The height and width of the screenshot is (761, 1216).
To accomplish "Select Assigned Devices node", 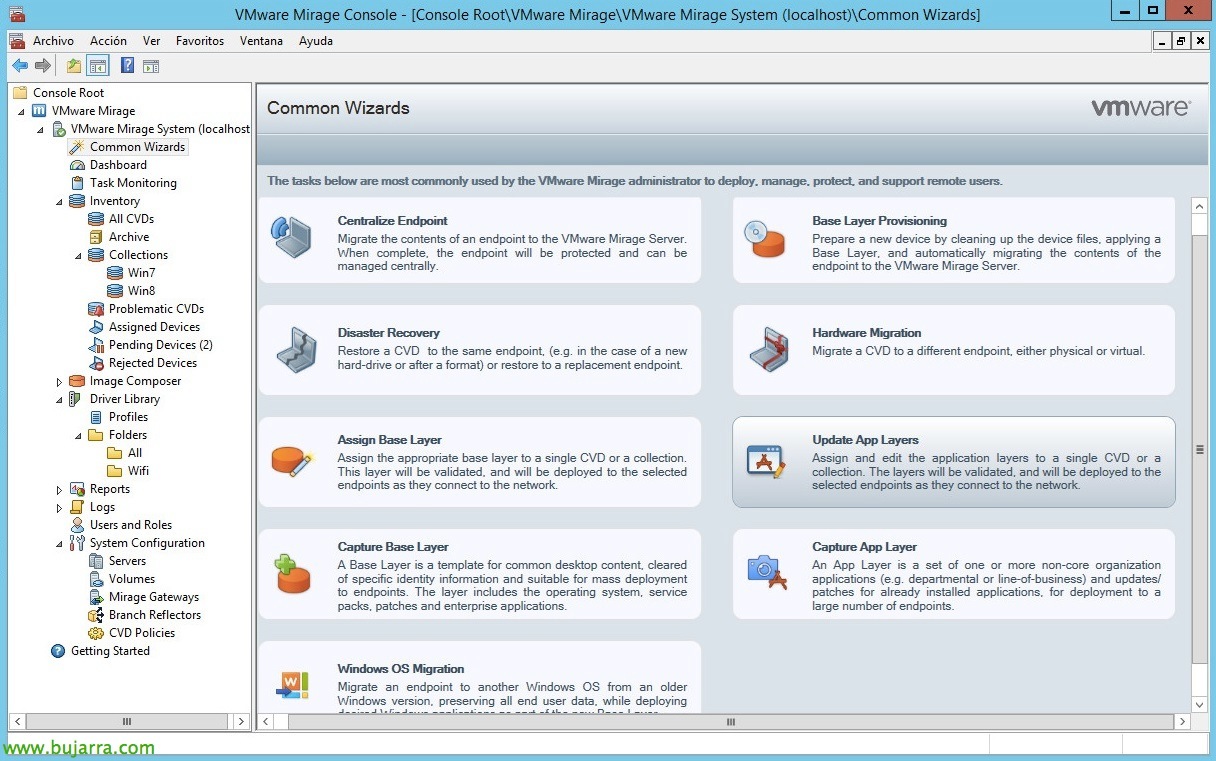I will (x=154, y=327).
